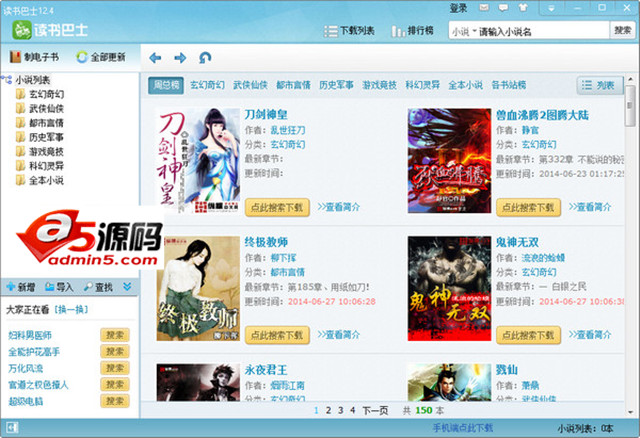Viewport: 640px width, 438px height.
Task: Click the 搜索 button next to search box
Action: pos(622,31)
